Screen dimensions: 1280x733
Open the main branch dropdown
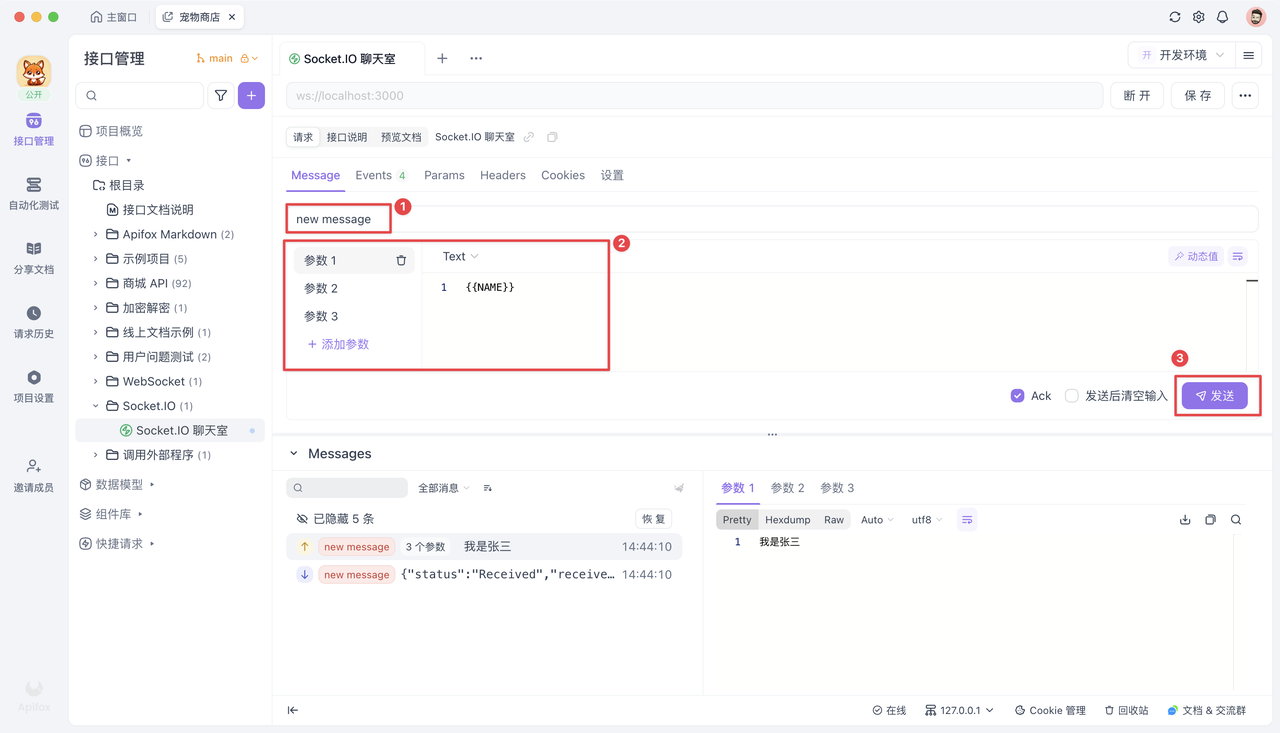pyautogui.click(x=227, y=58)
